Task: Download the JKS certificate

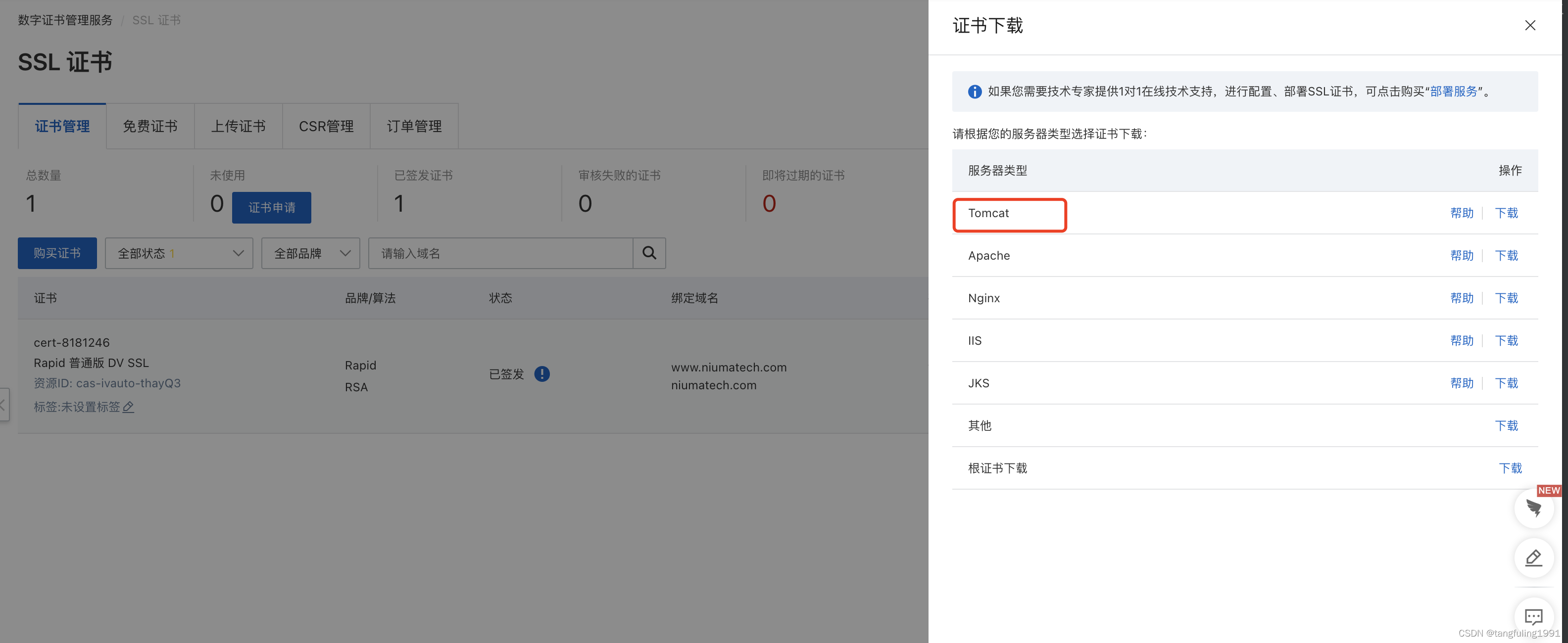Action: point(1507,383)
